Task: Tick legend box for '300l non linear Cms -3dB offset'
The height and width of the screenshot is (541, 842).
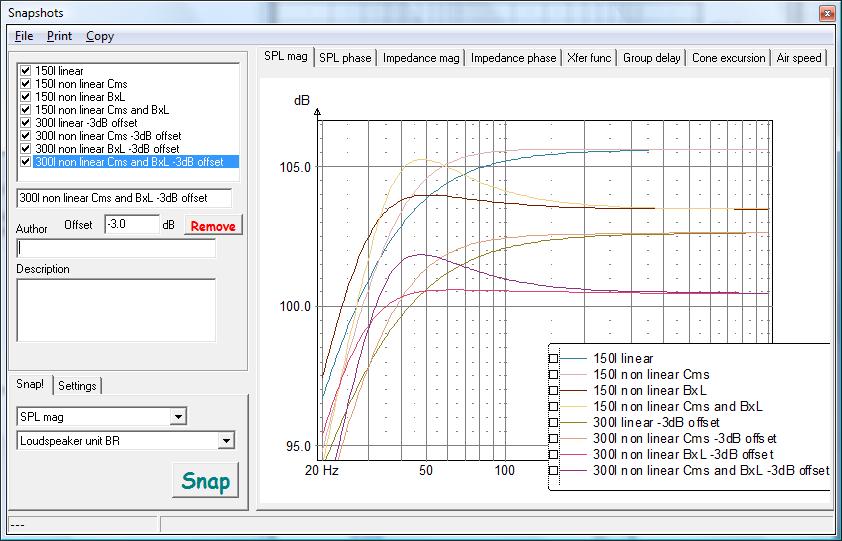Action: click(553, 439)
